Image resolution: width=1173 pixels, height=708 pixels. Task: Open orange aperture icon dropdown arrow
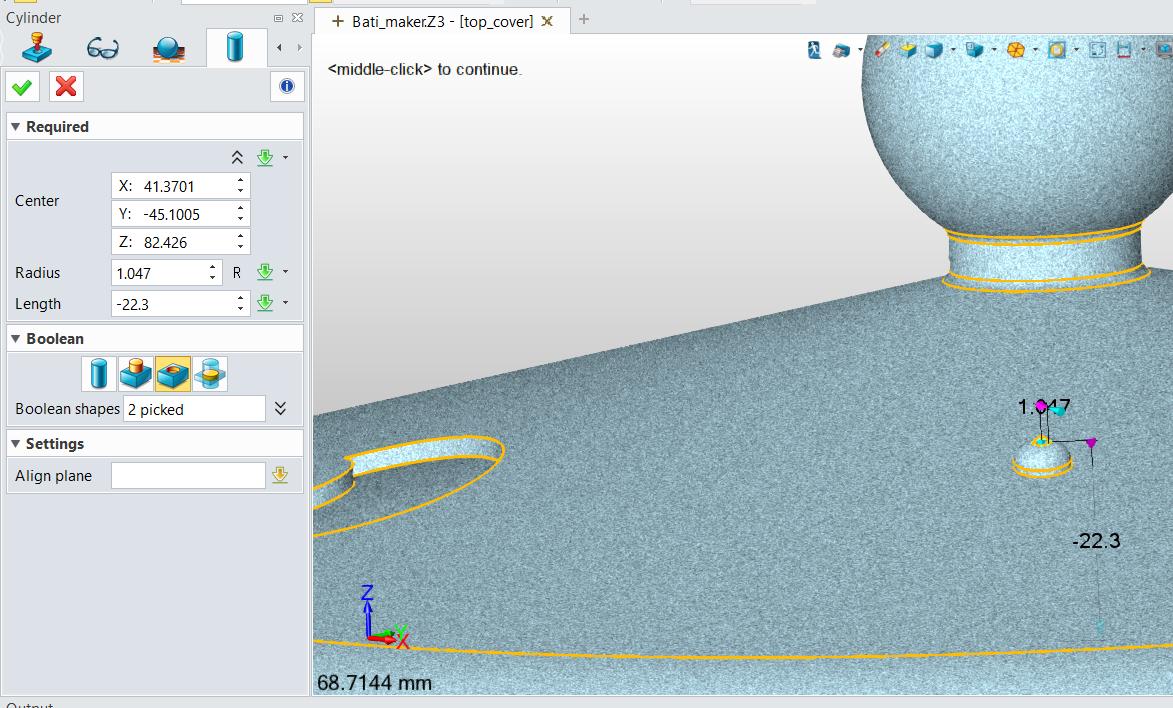[x=1035, y=51]
